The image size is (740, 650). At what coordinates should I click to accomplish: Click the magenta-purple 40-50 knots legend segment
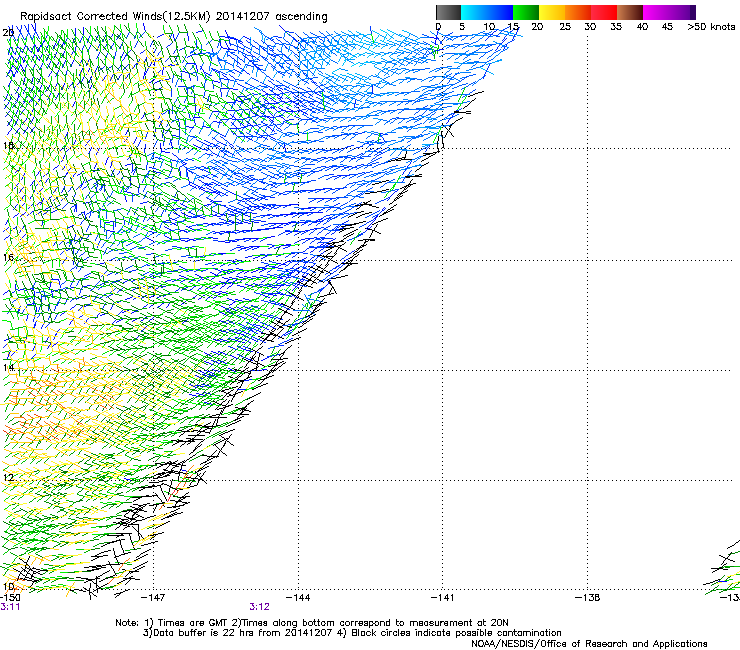tap(669, 12)
